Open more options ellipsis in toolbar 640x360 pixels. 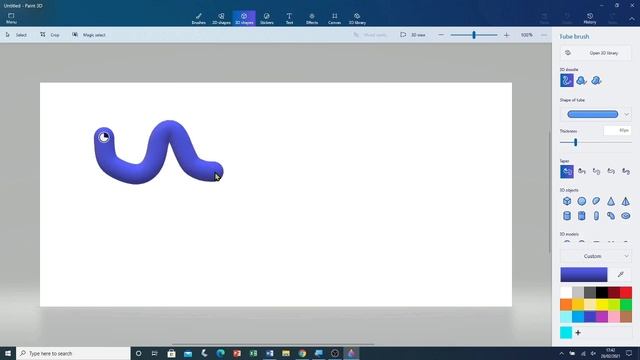pos(544,35)
